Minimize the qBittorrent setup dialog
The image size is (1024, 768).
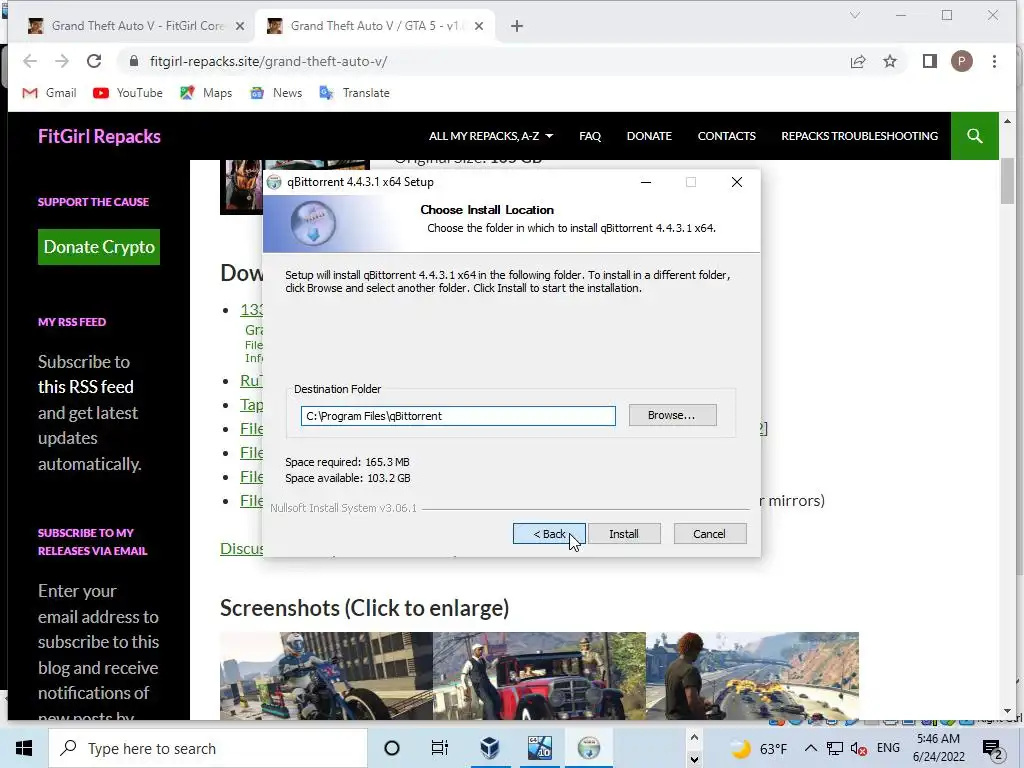pyautogui.click(x=646, y=182)
